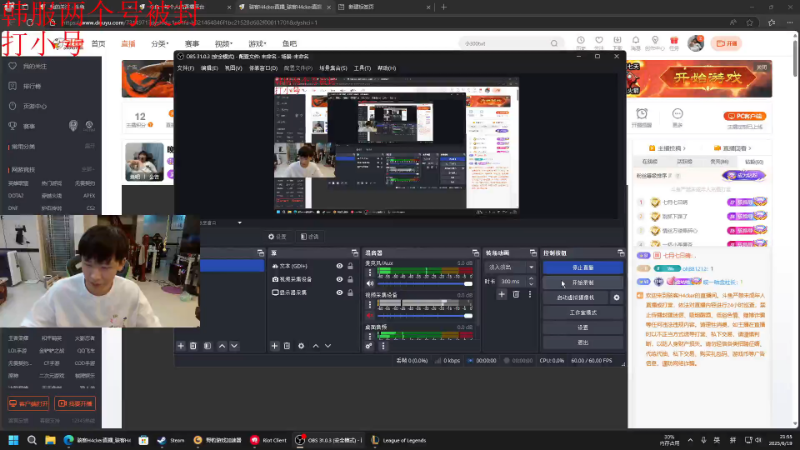Click 启动虚拟摄像机 button

576,297
